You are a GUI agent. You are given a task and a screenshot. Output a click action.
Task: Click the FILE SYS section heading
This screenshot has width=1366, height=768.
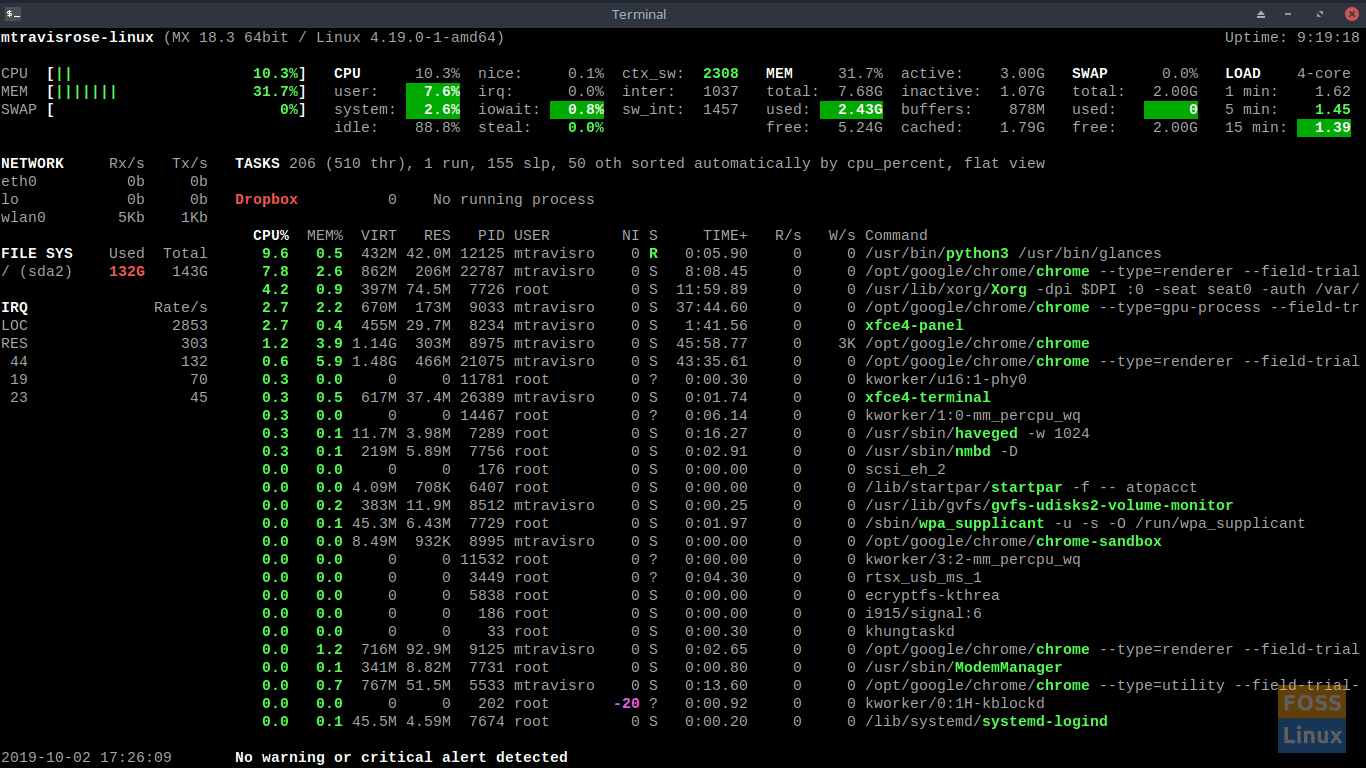37,254
